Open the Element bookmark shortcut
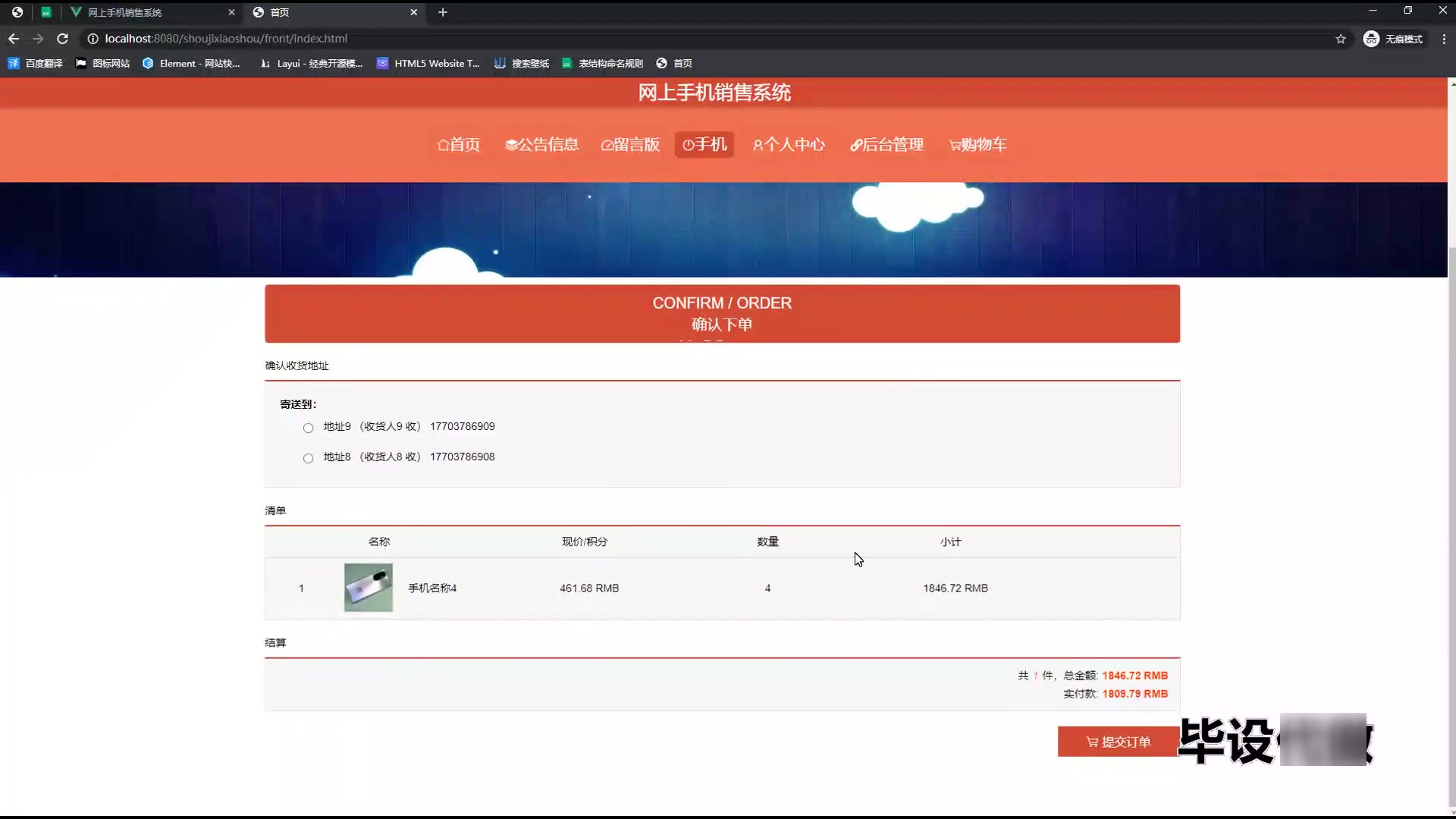The height and width of the screenshot is (819, 1456). click(191, 64)
